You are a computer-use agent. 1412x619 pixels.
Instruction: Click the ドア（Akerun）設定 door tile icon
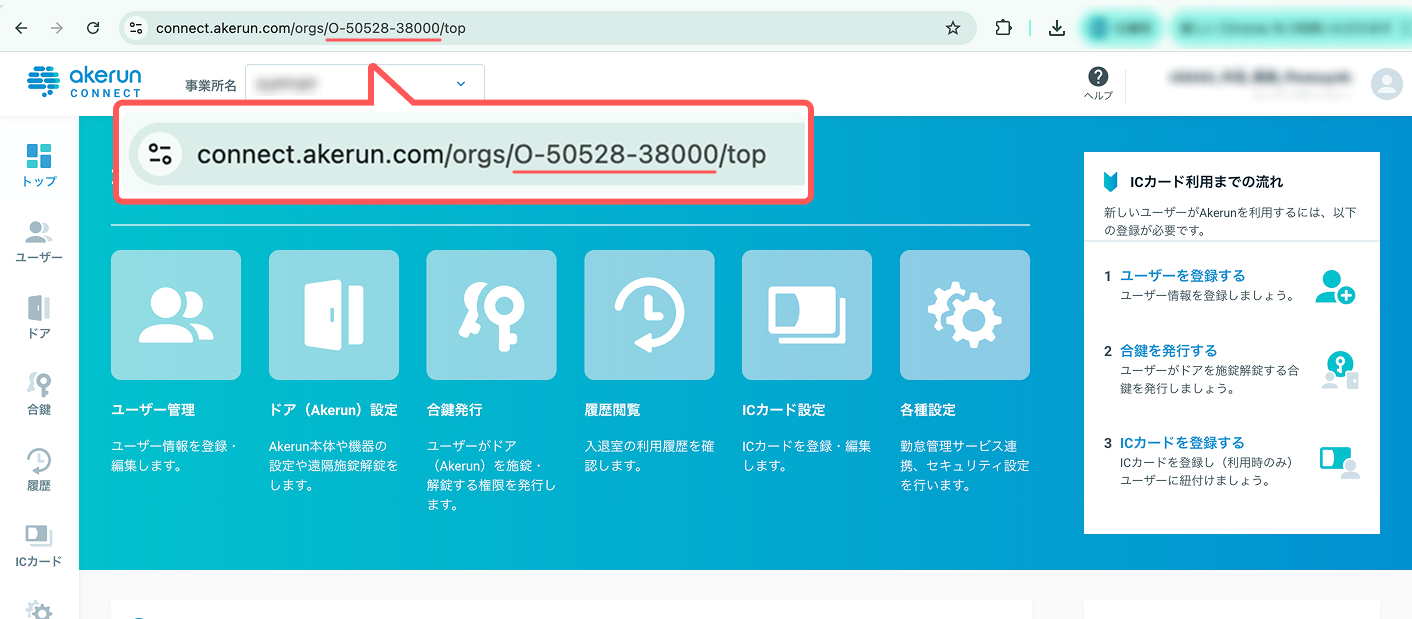tap(334, 315)
